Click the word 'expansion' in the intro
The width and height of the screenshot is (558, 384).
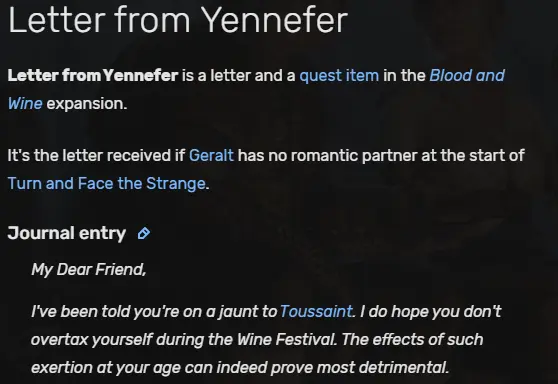point(86,104)
